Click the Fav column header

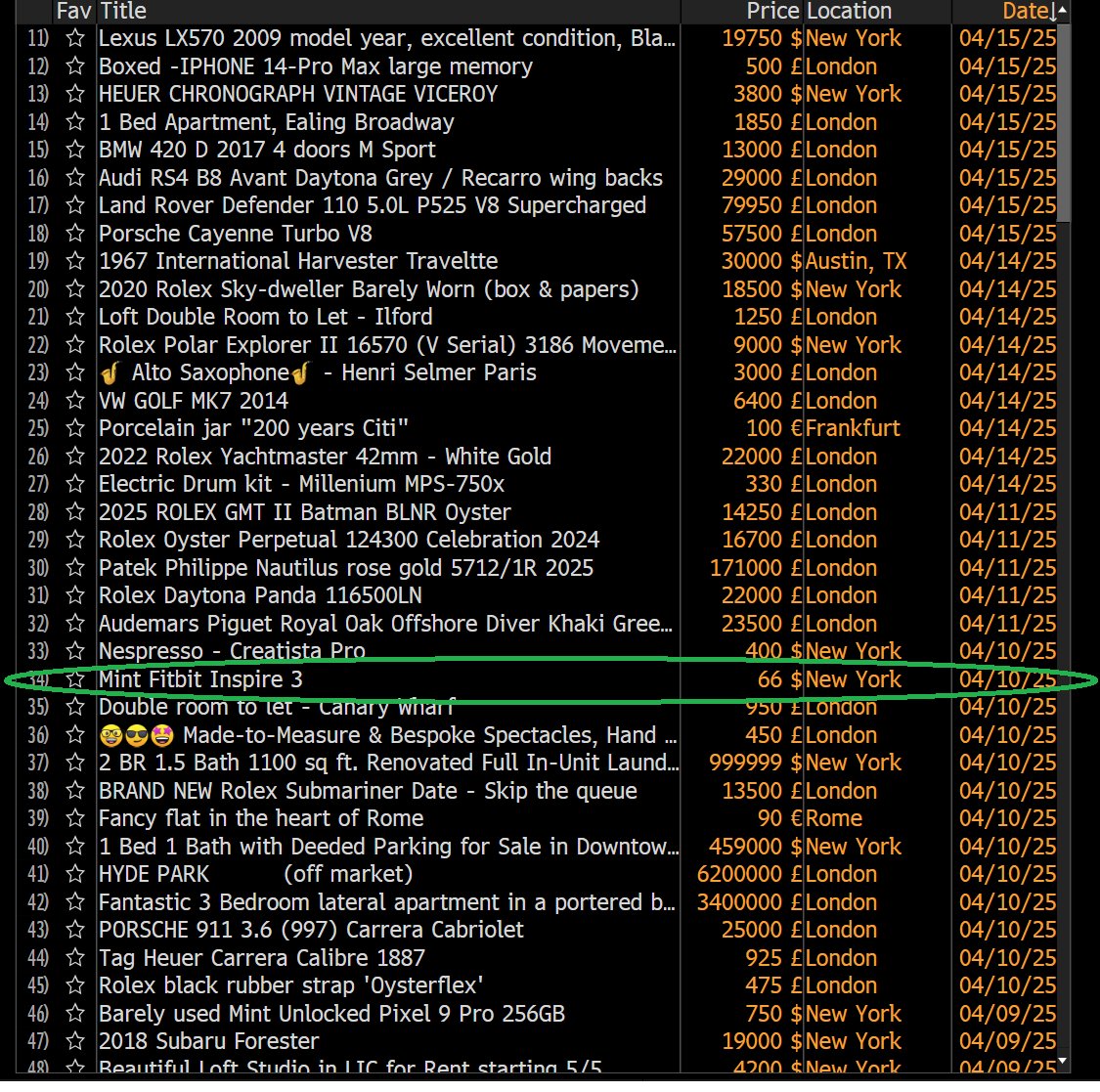click(73, 11)
